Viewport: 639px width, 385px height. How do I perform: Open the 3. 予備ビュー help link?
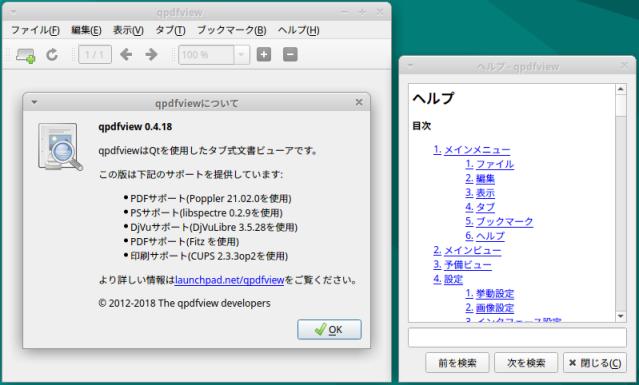point(462,264)
